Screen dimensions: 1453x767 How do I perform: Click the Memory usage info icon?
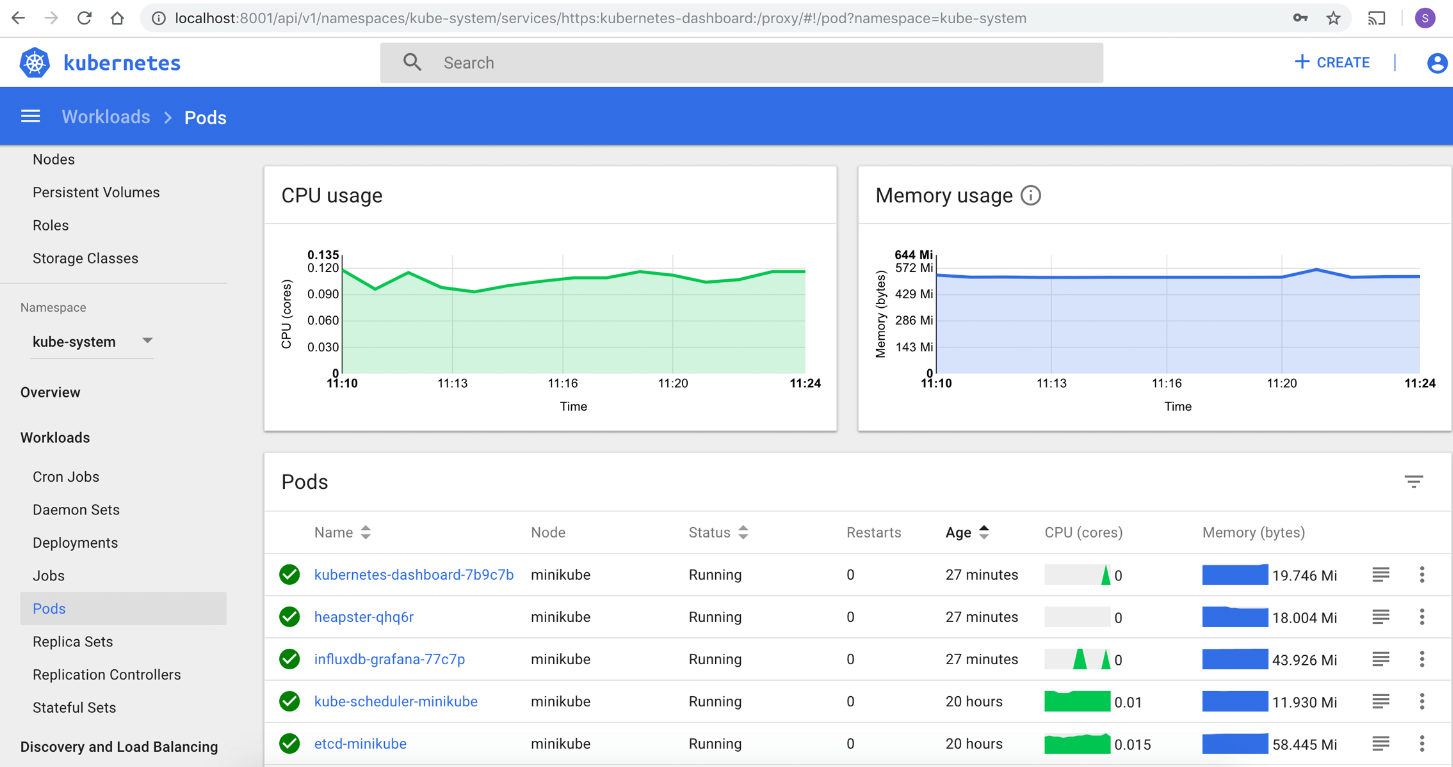coord(1031,196)
